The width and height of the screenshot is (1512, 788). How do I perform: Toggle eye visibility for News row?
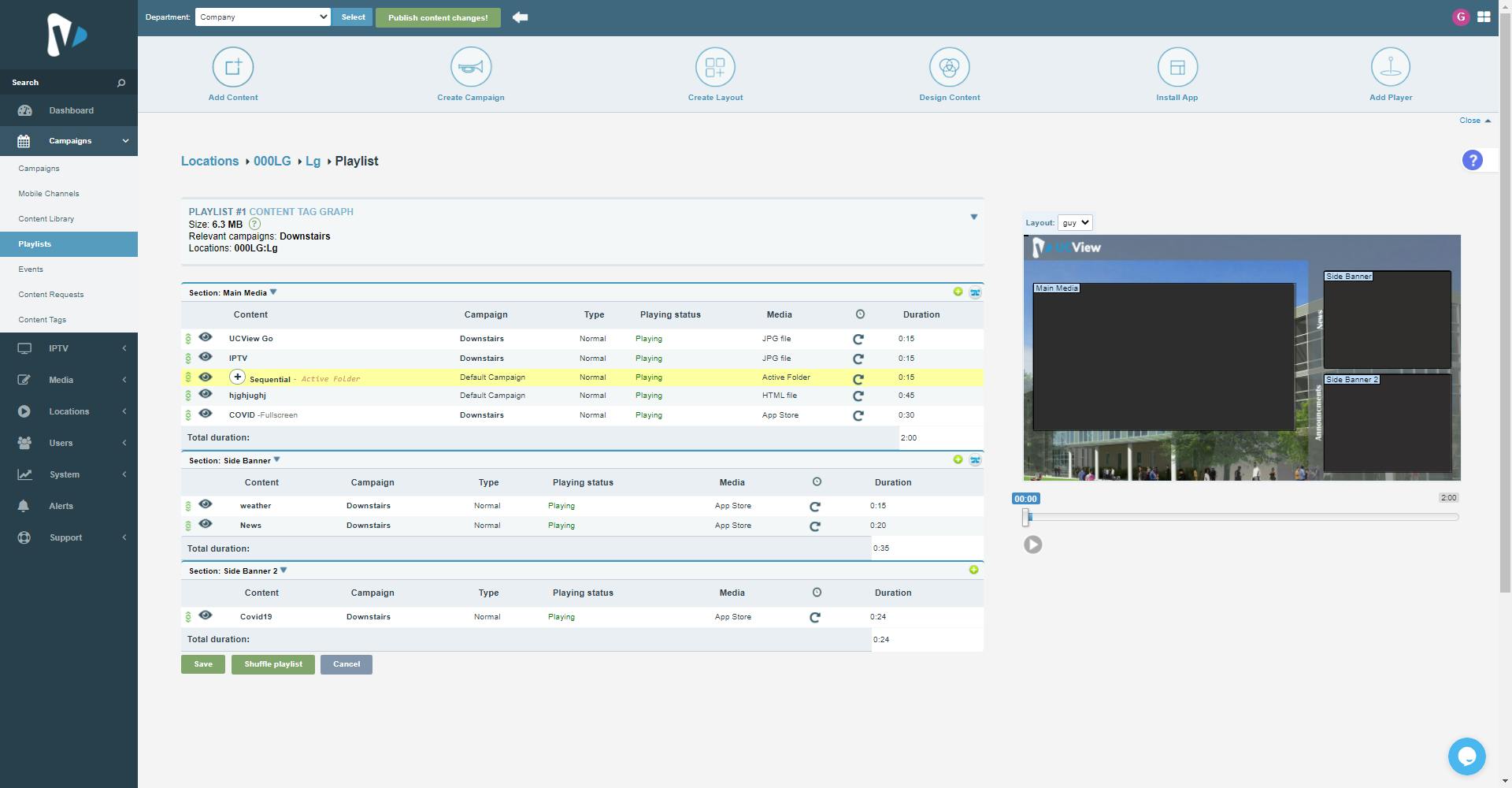point(206,524)
